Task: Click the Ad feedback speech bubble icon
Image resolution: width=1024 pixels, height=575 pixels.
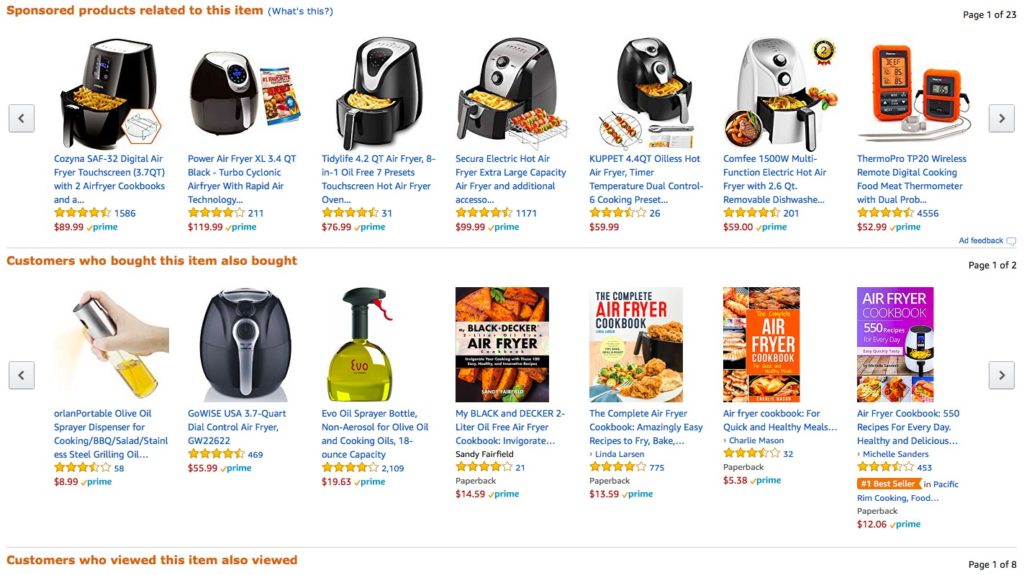Action: click(x=1011, y=241)
